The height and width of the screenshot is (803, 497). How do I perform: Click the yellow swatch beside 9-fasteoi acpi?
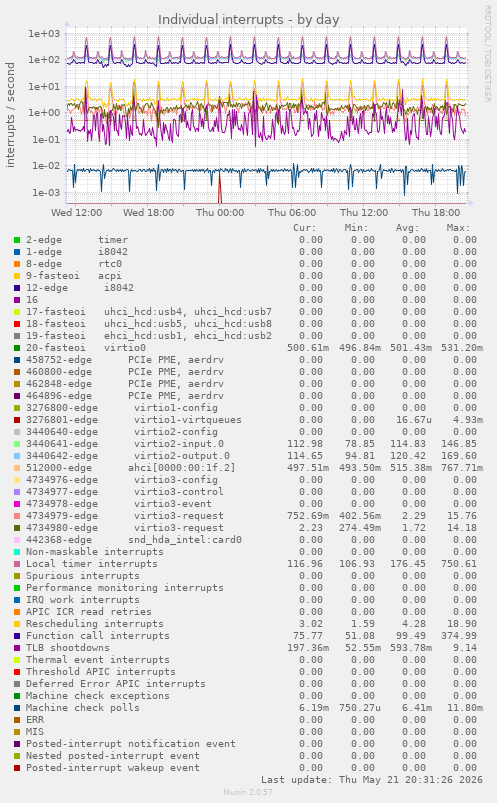[17, 276]
